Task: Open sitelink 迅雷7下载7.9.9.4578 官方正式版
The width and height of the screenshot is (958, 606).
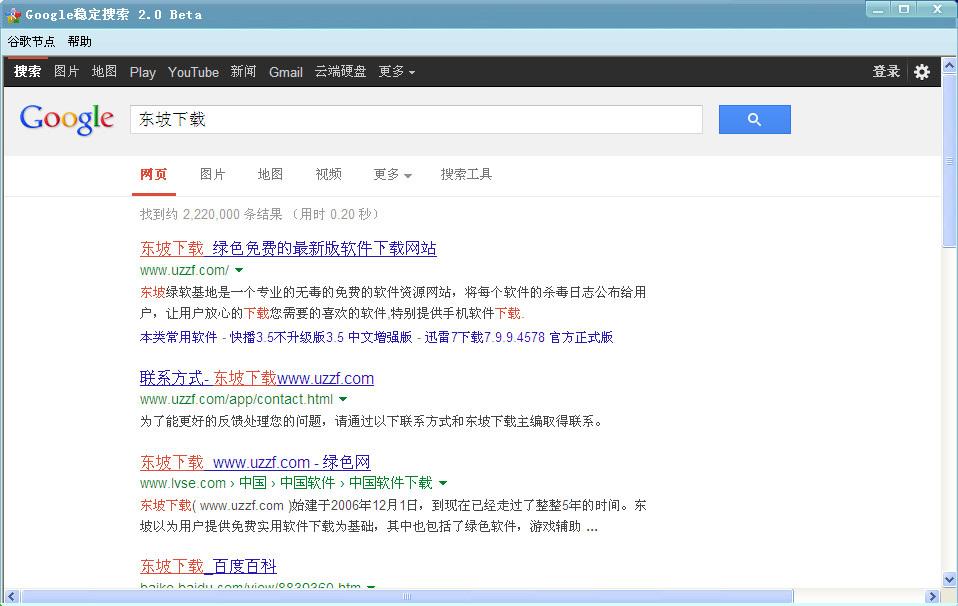Action: [519, 337]
